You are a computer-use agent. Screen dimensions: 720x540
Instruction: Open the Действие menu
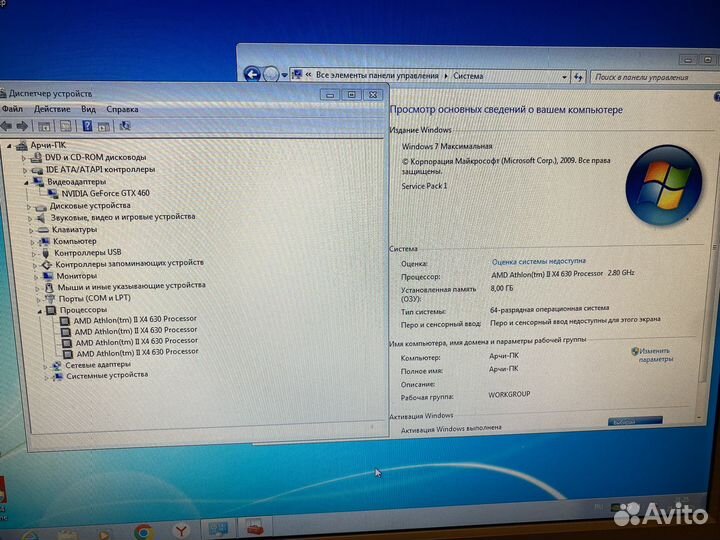pos(52,109)
